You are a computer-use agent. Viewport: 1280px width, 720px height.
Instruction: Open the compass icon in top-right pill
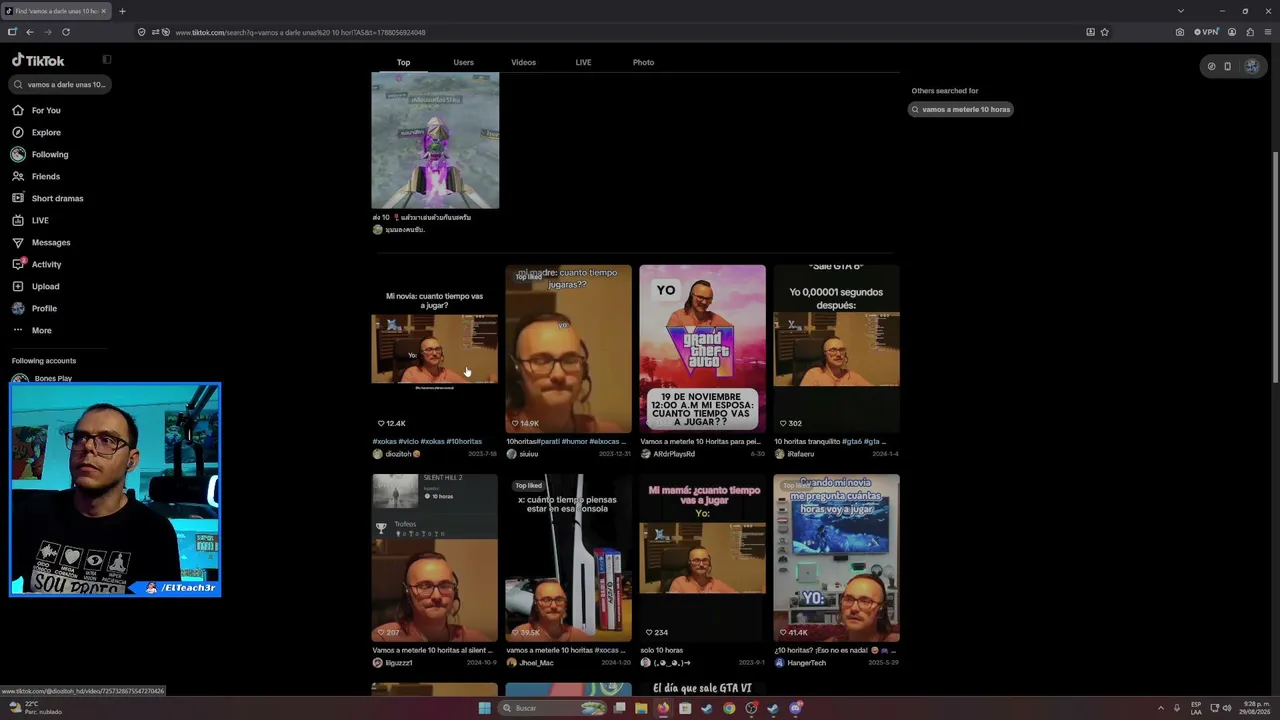tap(1211, 67)
